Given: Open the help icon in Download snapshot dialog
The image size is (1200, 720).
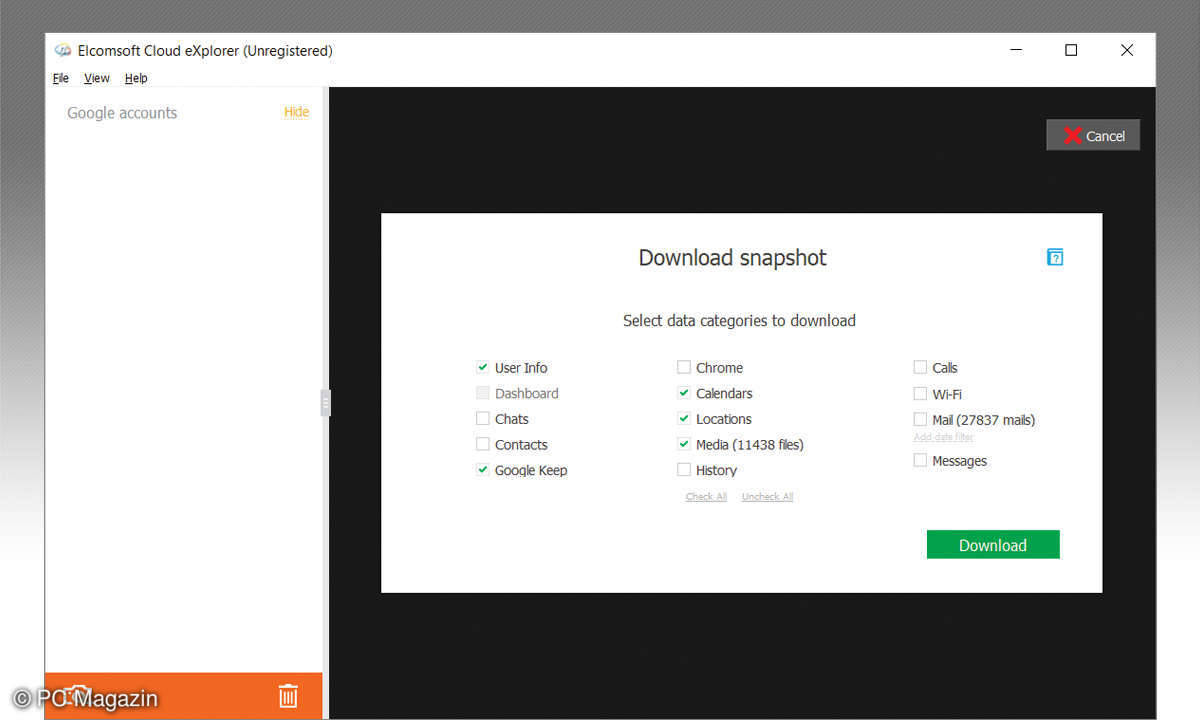Looking at the screenshot, I should (x=1055, y=258).
